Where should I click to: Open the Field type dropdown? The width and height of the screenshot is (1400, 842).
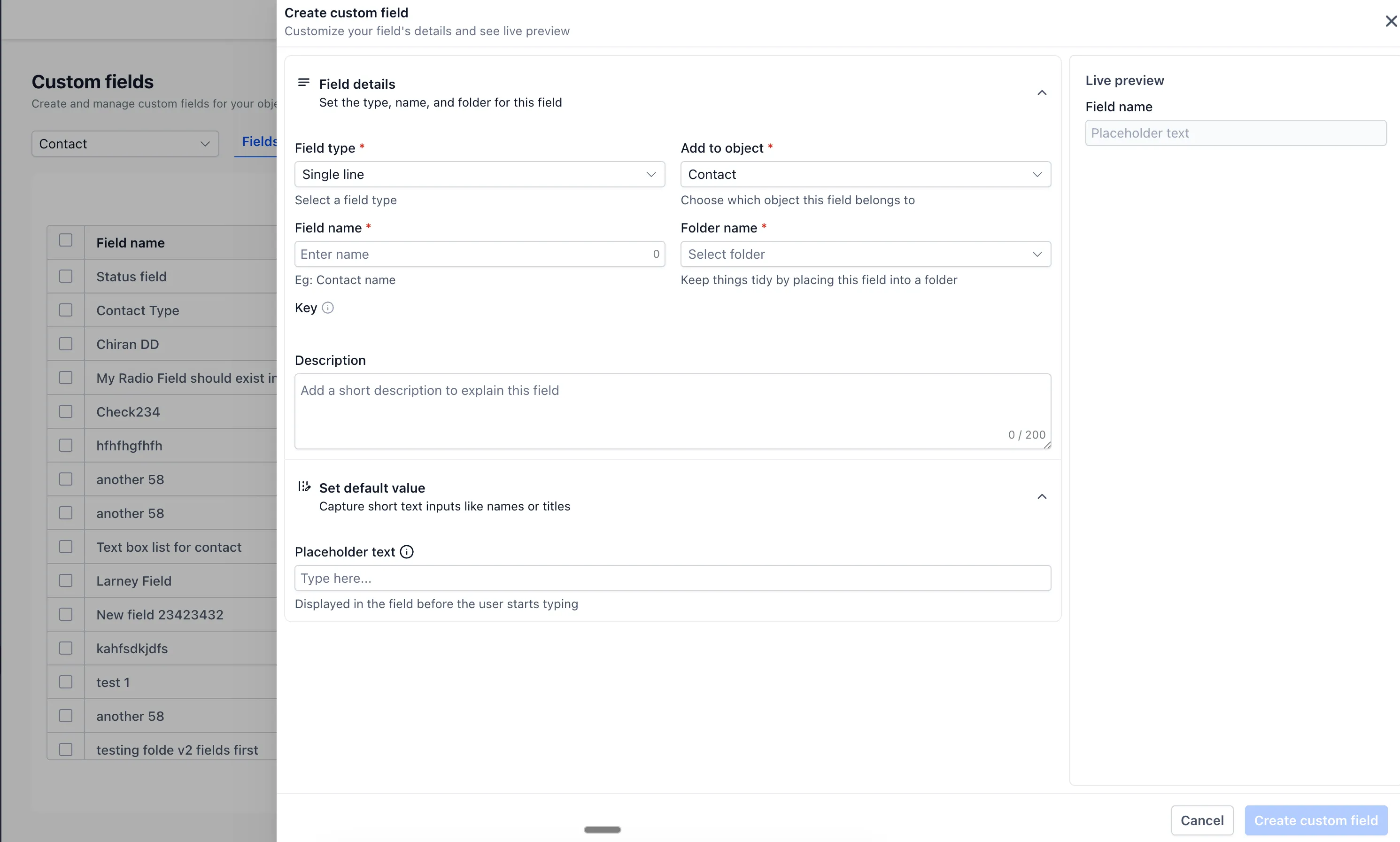point(480,174)
